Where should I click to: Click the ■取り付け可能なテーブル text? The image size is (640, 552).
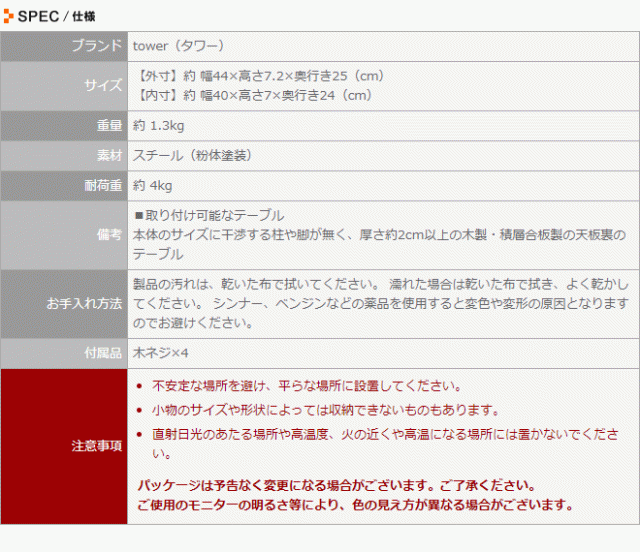[x=209, y=216]
